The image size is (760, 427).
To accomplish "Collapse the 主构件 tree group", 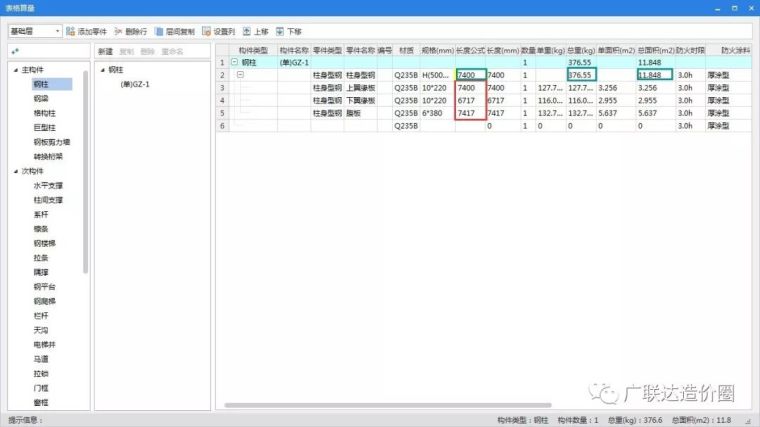I will (15, 70).
